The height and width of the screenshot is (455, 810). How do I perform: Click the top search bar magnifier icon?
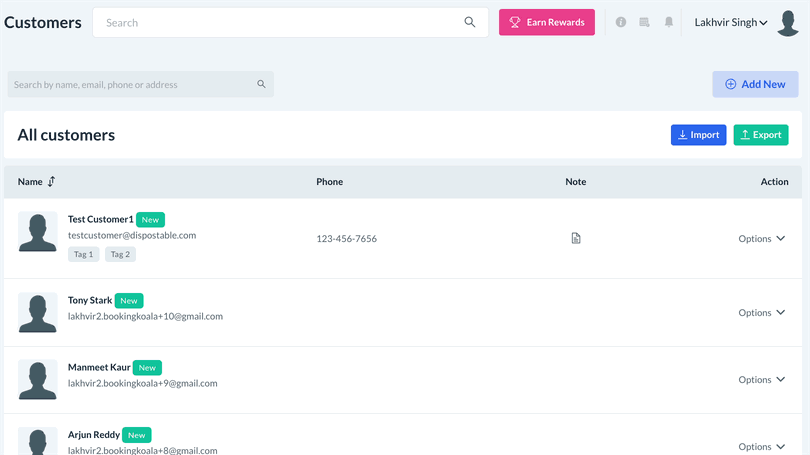point(470,22)
